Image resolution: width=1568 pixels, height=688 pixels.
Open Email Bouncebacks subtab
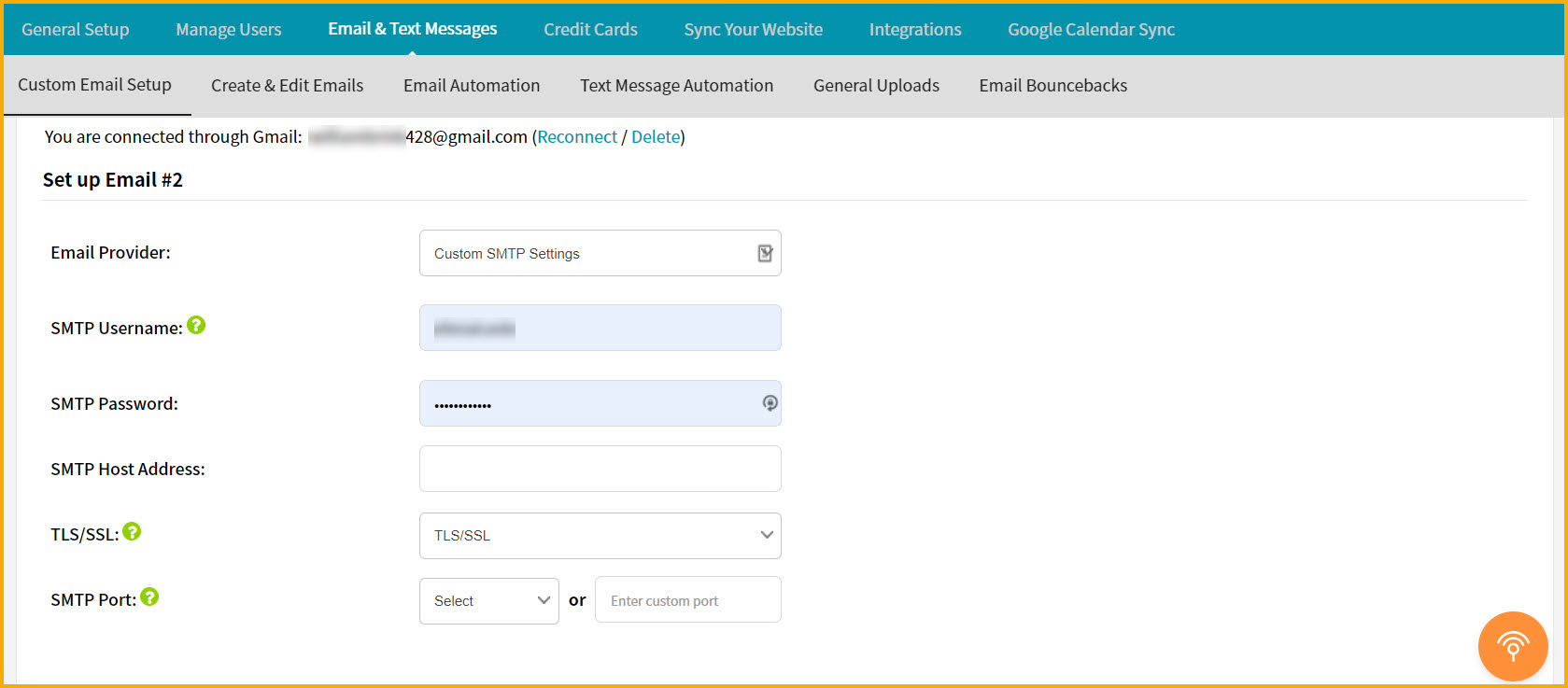1053,86
